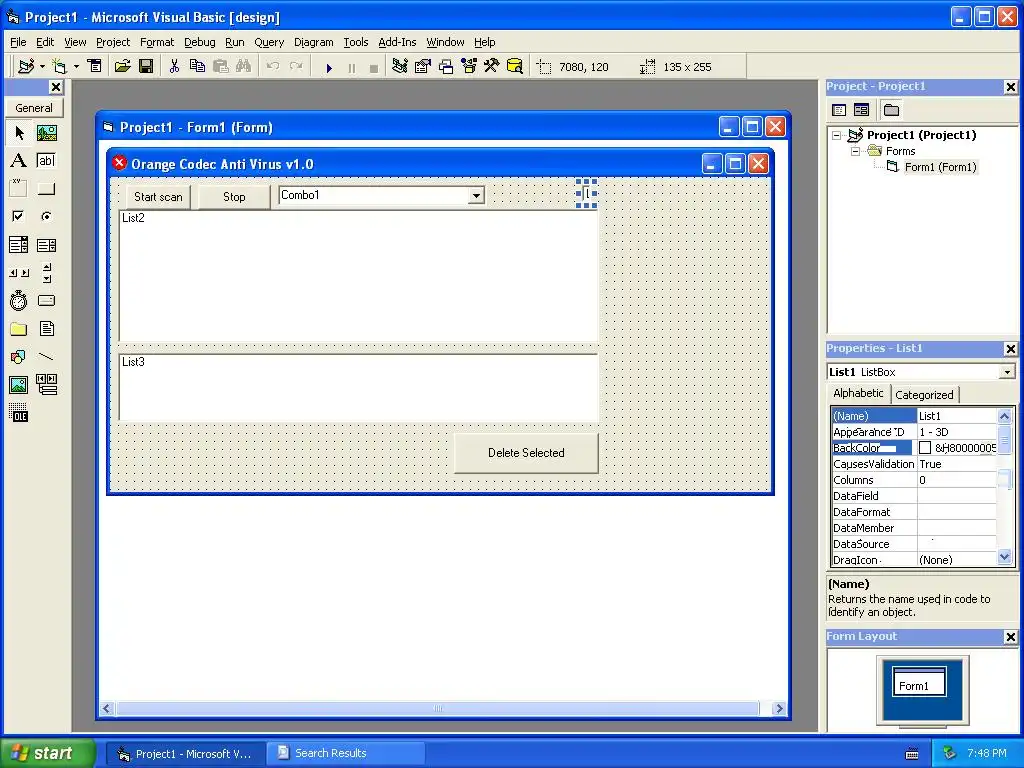The width and height of the screenshot is (1024, 768).
Task: Open the Add Standard EXE Project dropdown arrow
Action: (42, 67)
